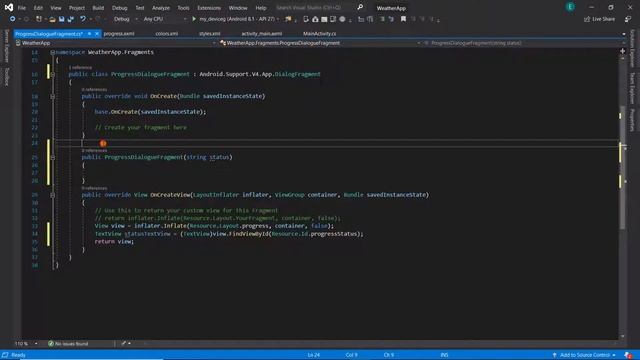Open the my_device target device dropdown
The width and height of the screenshot is (640, 360).
(x=240, y=19)
